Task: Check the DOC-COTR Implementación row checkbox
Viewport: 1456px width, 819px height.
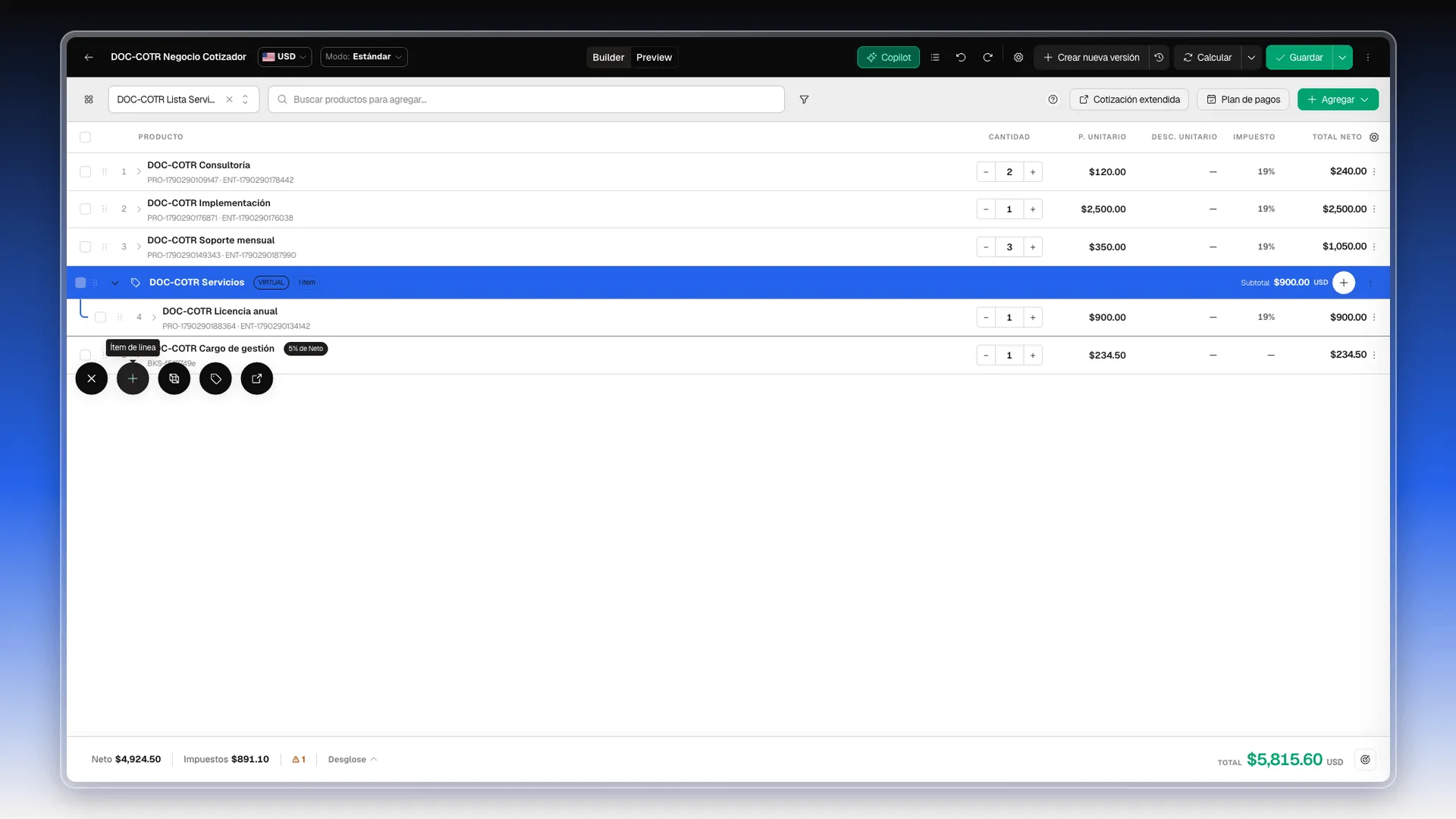Action: click(85, 209)
